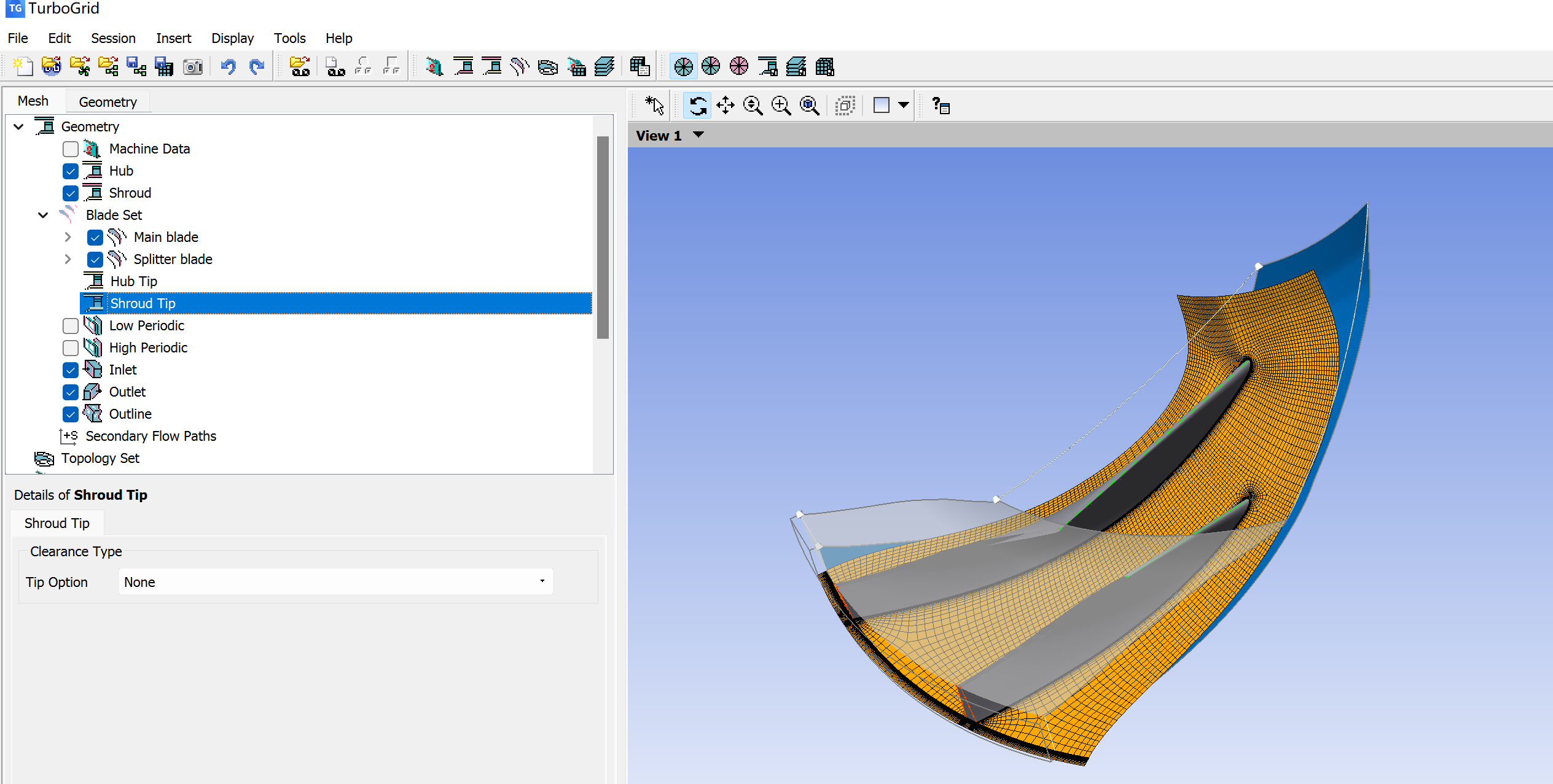Screen dimensions: 1553x784
Task: Uncheck the Hub visibility checkbox
Action: [71, 171]
